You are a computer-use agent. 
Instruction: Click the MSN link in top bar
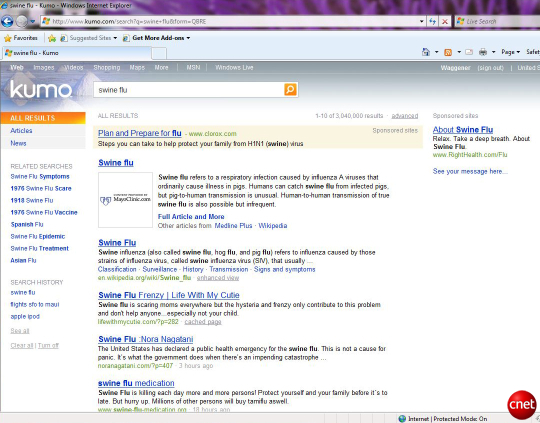click(x=193, y=68)
